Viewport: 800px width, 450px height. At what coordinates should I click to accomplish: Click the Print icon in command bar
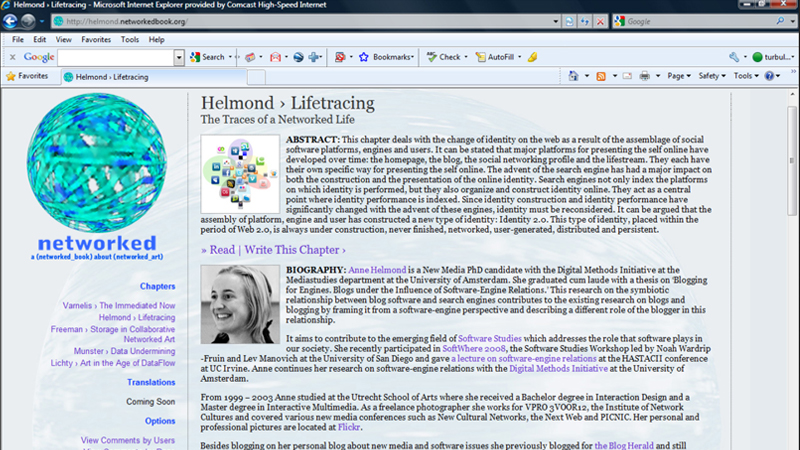pyautogui.click(x=645, y=76)
